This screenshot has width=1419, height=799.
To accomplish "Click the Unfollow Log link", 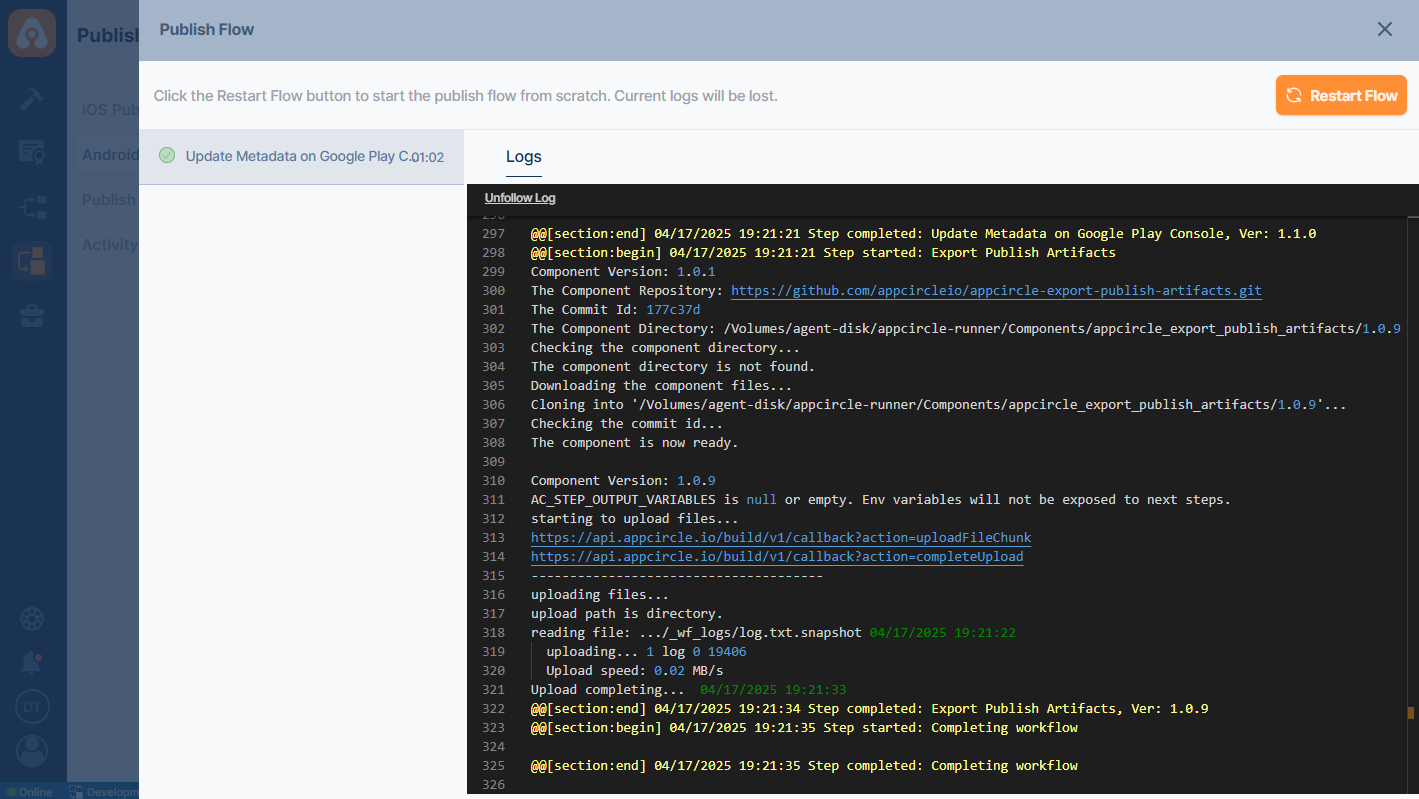I will tap(520, 198).
